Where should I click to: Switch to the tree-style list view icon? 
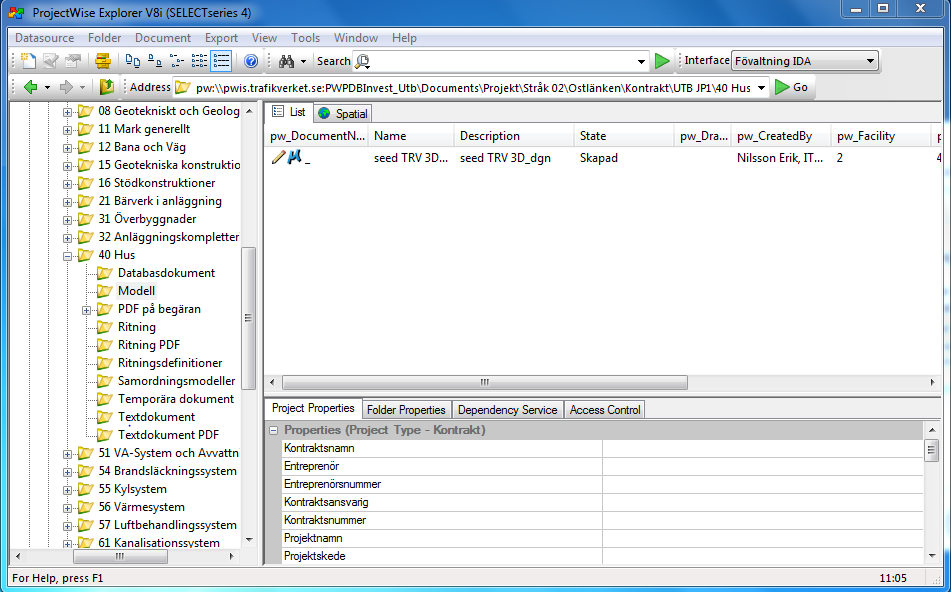coord(176,61)
